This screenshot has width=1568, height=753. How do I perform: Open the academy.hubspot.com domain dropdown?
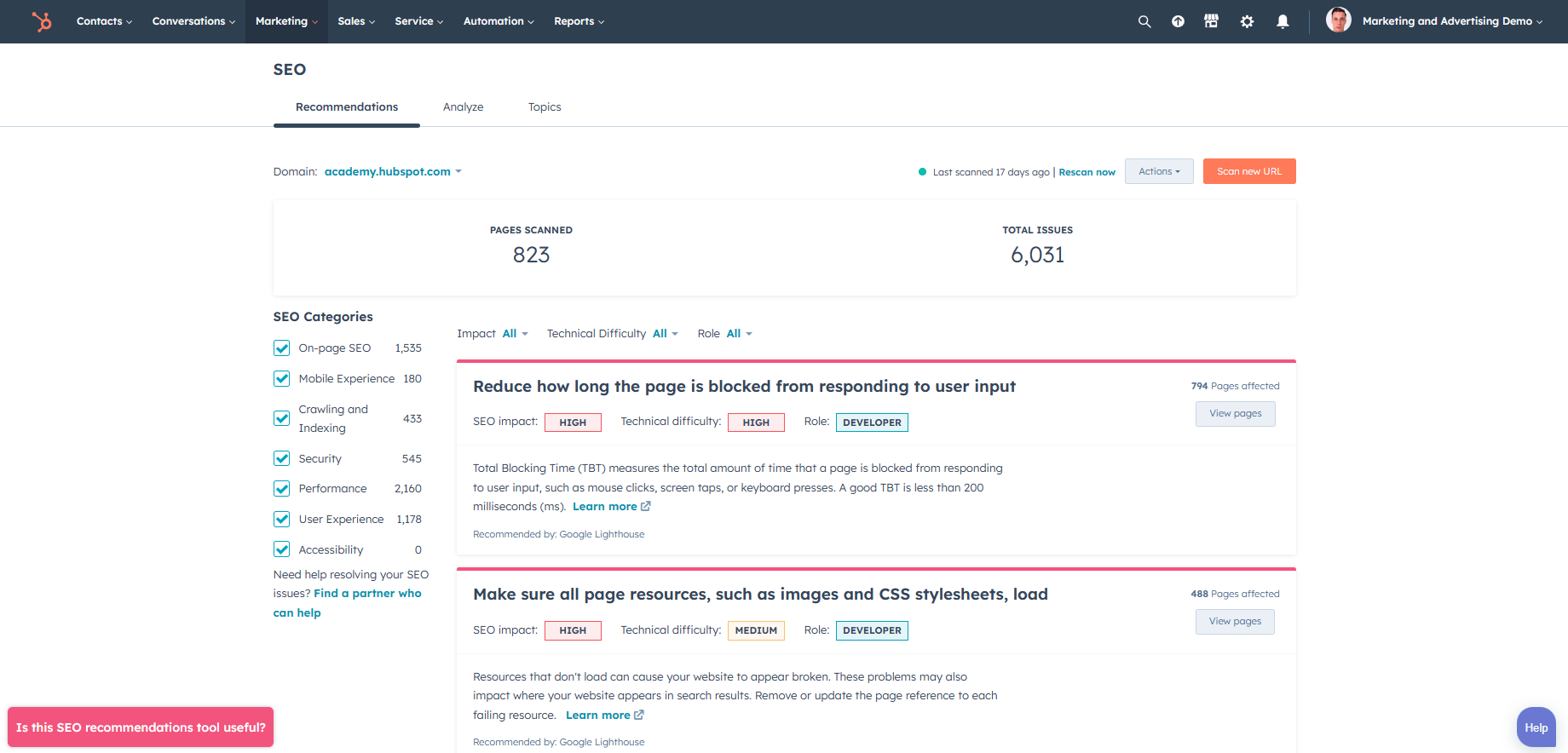click(393, 171)
